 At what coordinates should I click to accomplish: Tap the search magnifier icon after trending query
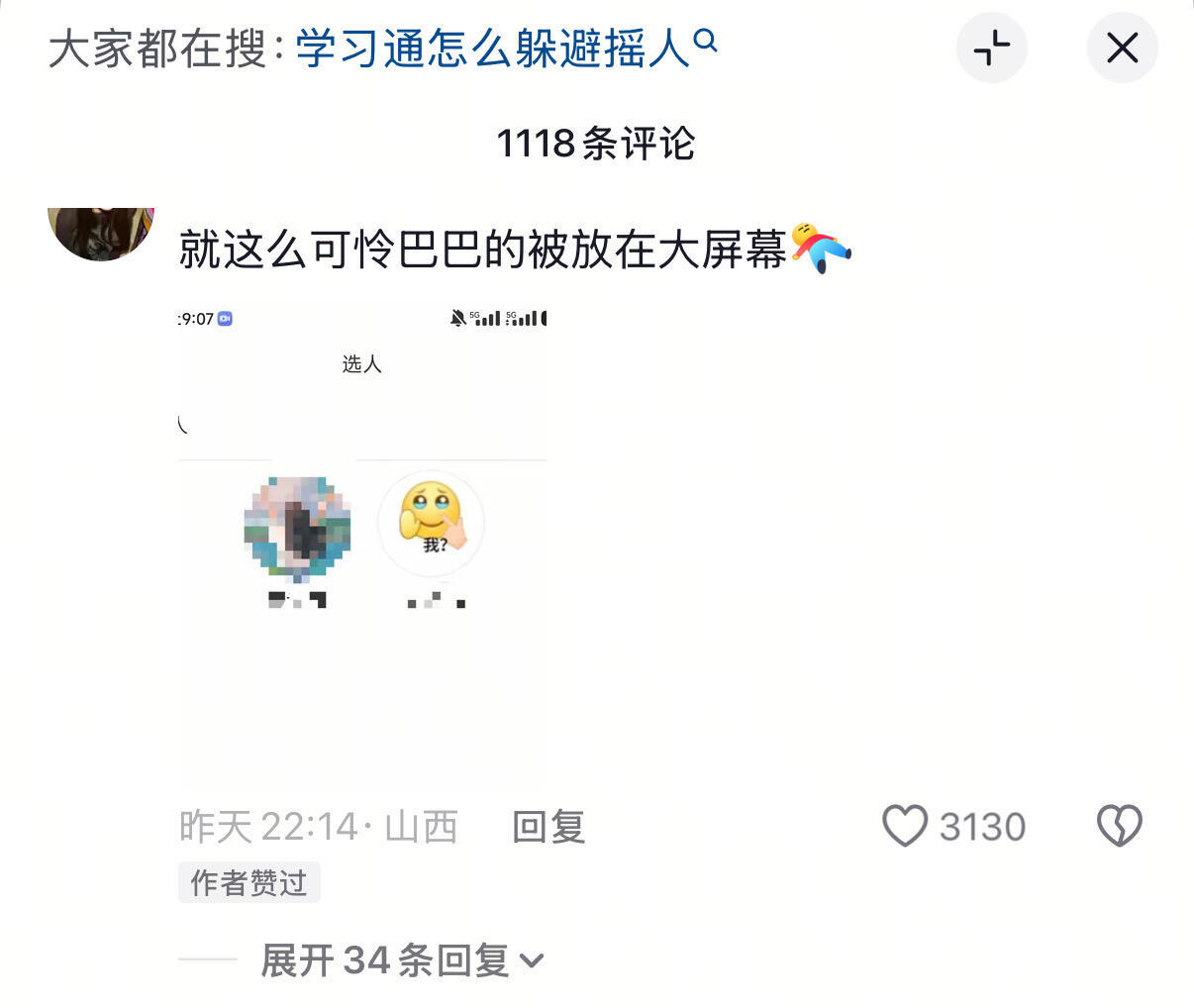tap(705, 41)
